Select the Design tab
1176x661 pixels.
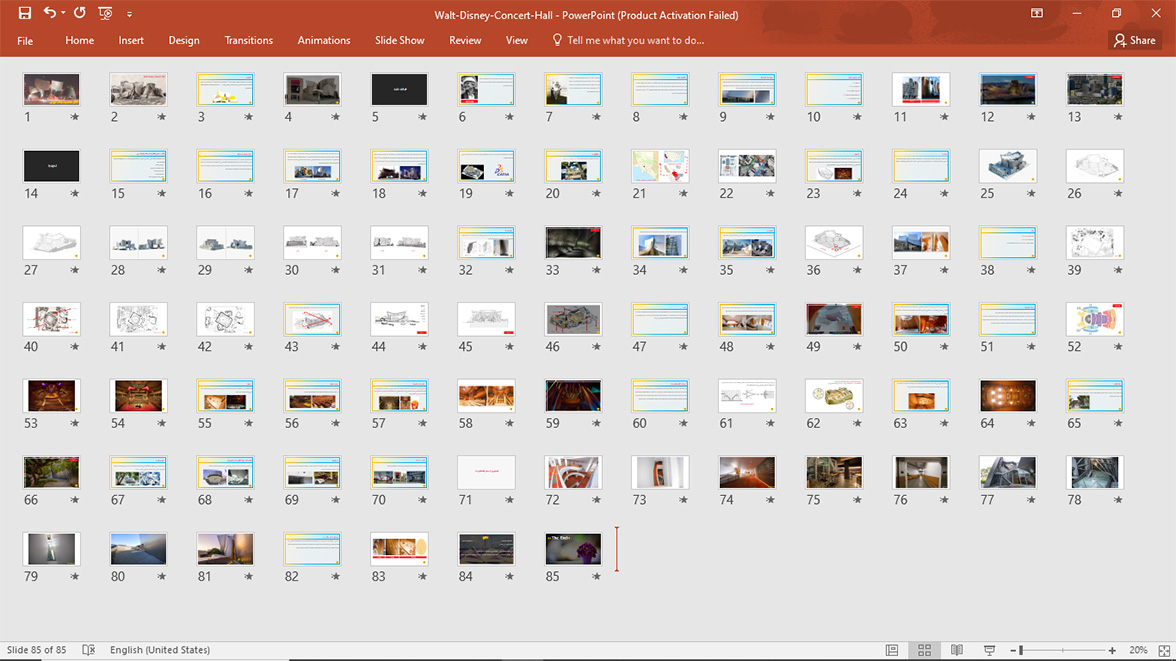(184, 41)
